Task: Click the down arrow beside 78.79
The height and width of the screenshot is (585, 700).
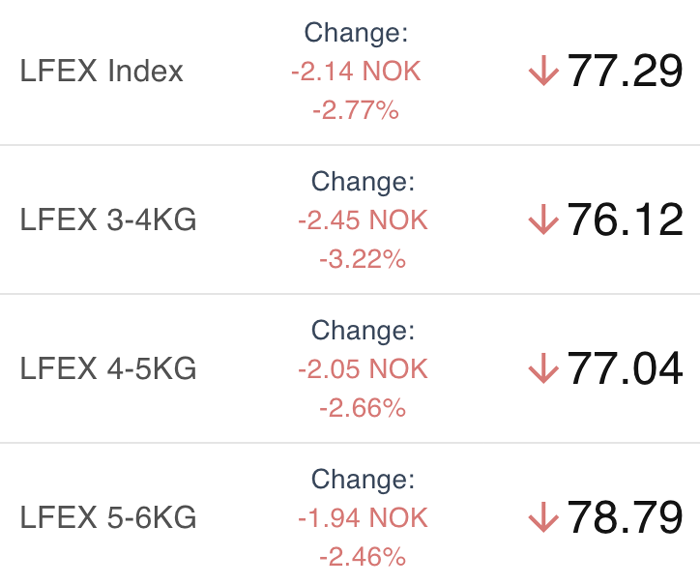Action: click(x=543, y=517)
